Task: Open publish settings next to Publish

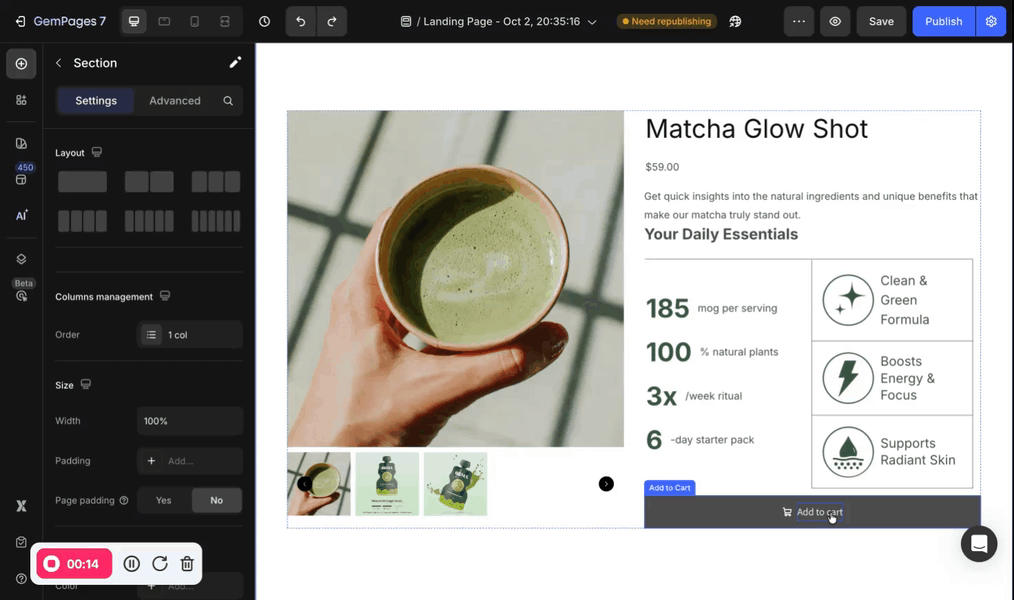Action: [x=990, y=21]
